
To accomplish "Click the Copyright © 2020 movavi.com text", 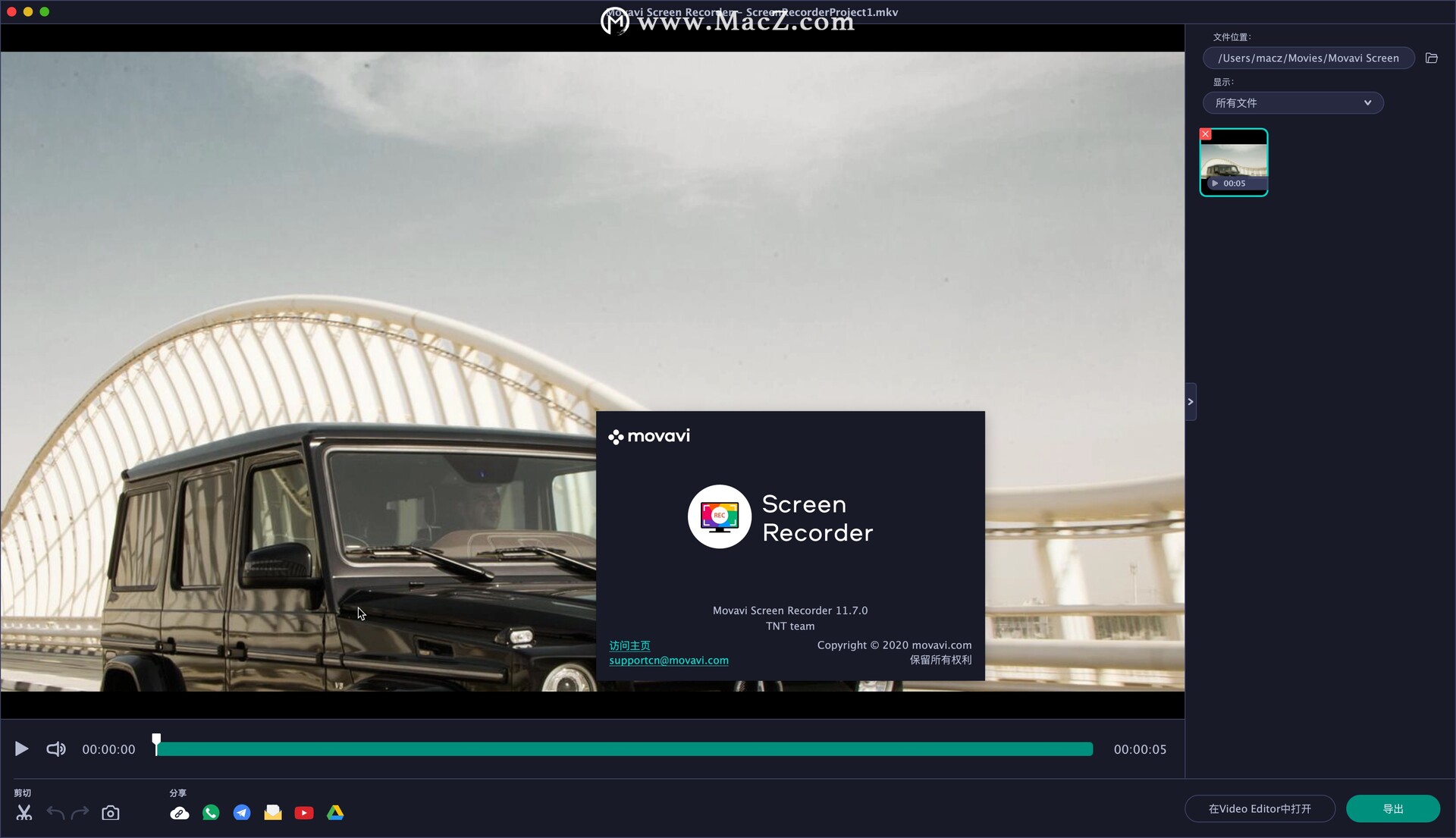I will pyautogui.click(x=894, y=645).
